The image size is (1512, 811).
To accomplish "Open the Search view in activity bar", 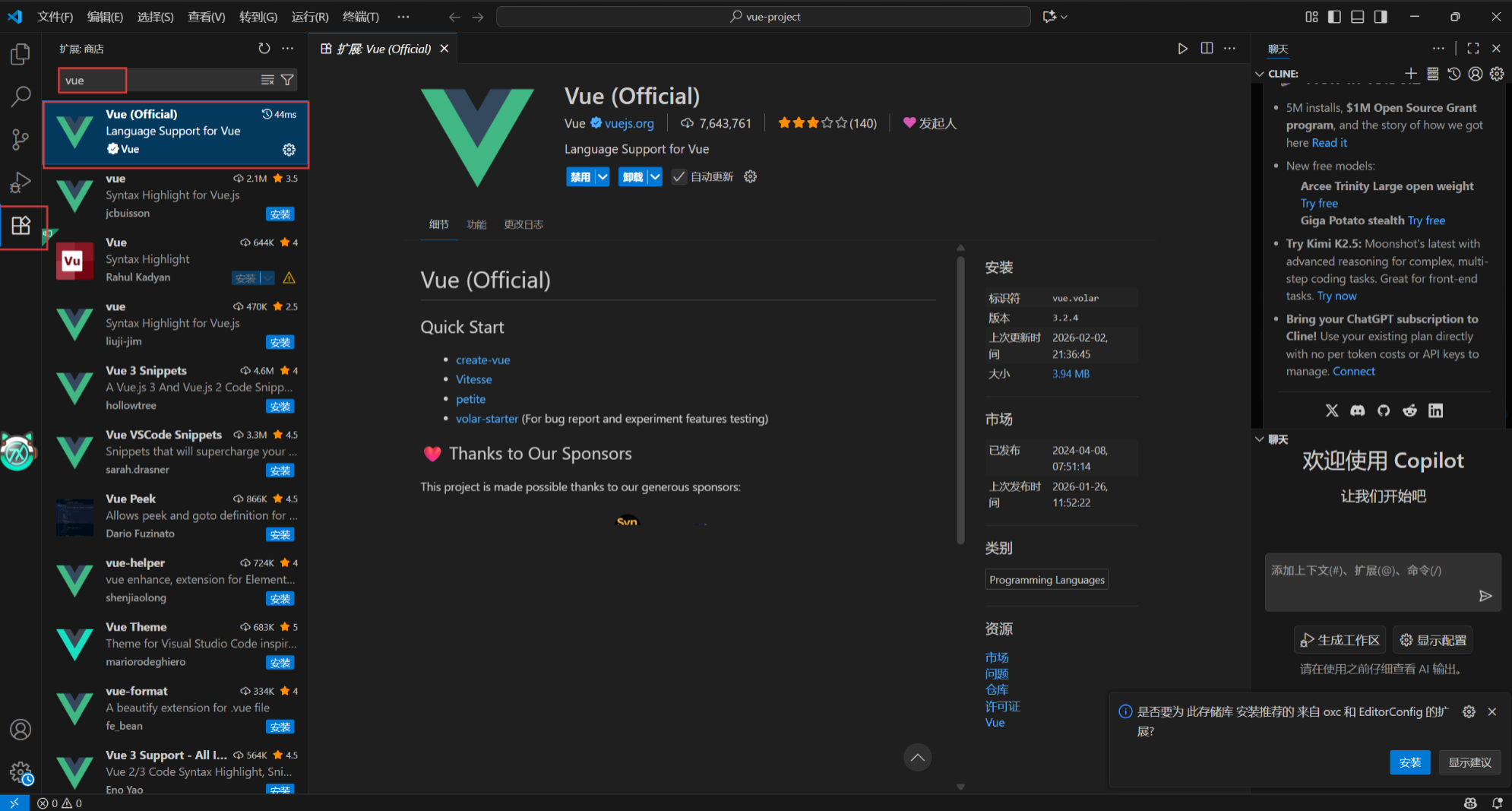I will coord(21,97).
